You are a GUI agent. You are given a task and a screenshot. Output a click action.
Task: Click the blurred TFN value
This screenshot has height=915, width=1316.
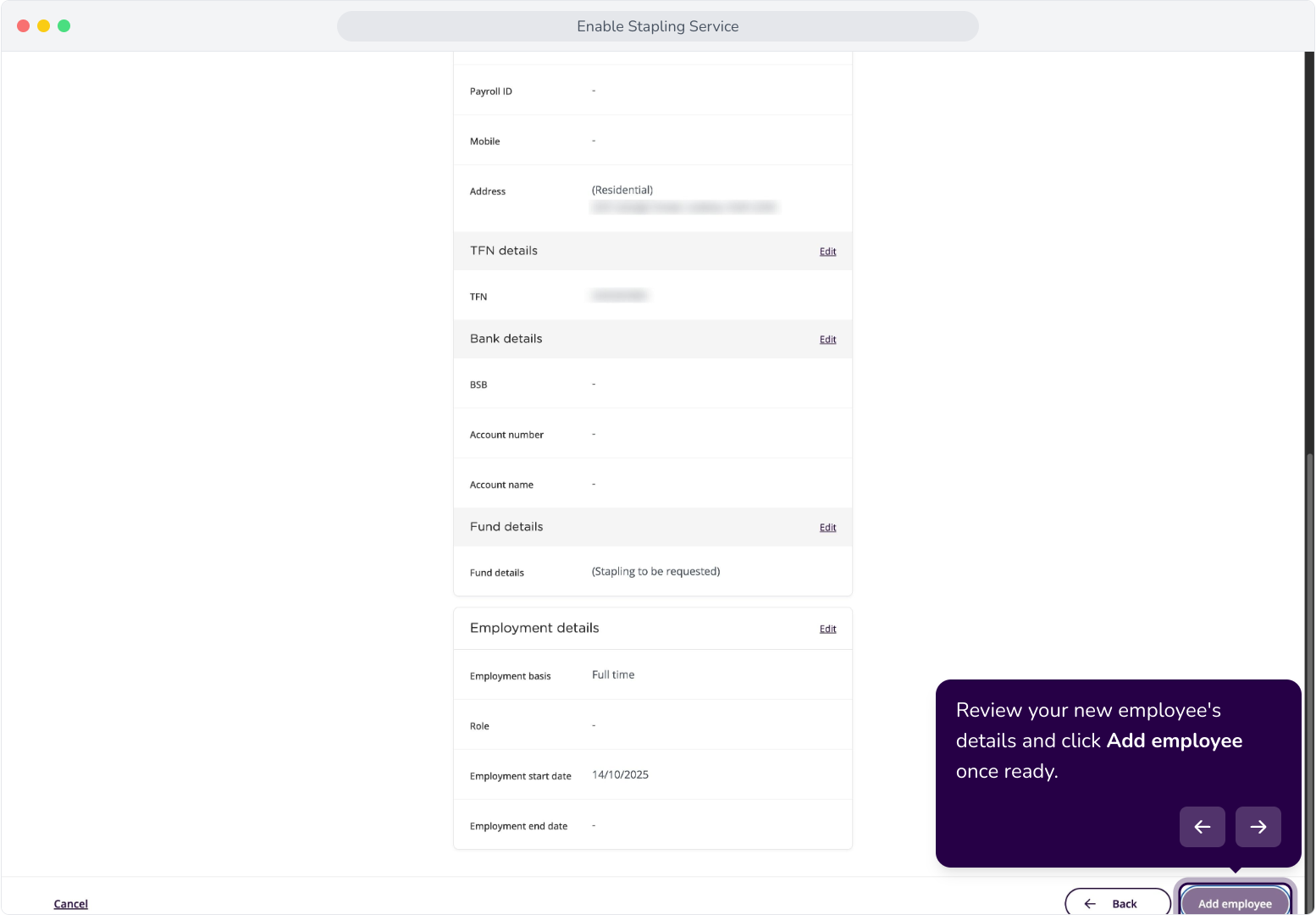click(x=620, y=296)
